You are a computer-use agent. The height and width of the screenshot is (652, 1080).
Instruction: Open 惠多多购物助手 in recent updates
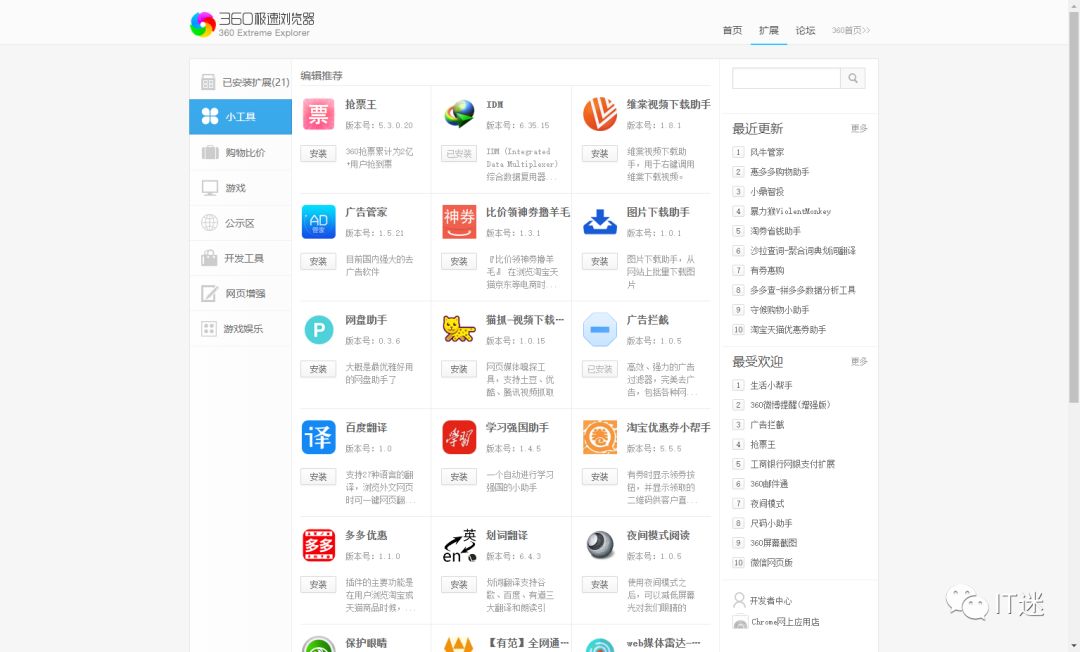(779, 171)
